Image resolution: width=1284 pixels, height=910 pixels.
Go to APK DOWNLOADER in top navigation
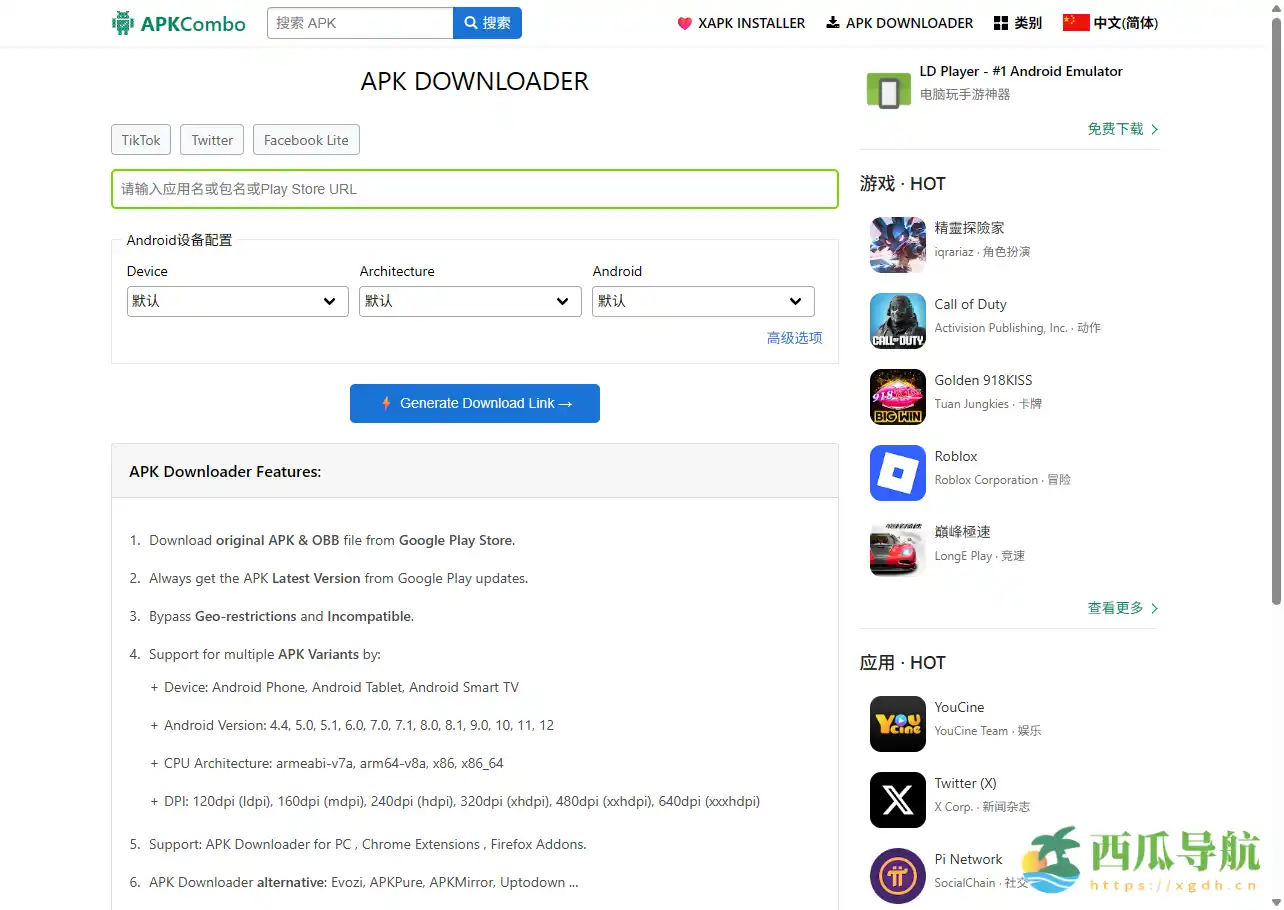(x=899, y=23)
